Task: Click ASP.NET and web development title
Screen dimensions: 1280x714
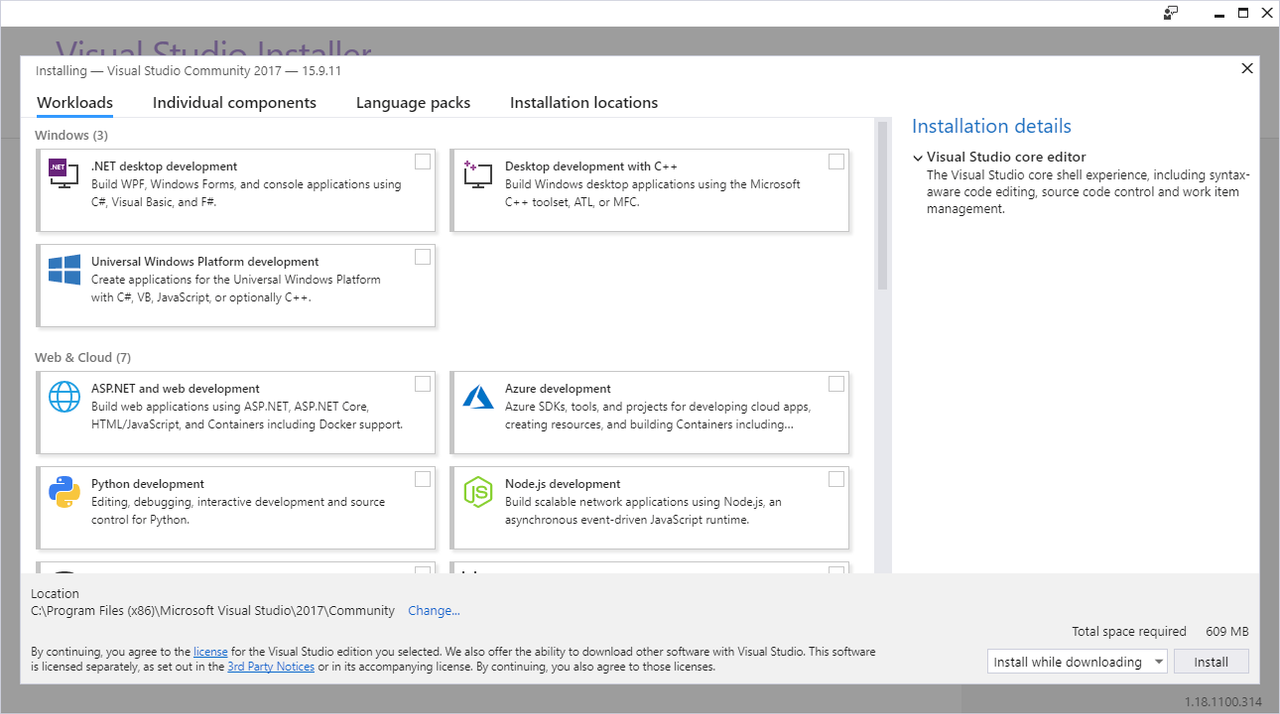Action: click(x=175, y=389)
